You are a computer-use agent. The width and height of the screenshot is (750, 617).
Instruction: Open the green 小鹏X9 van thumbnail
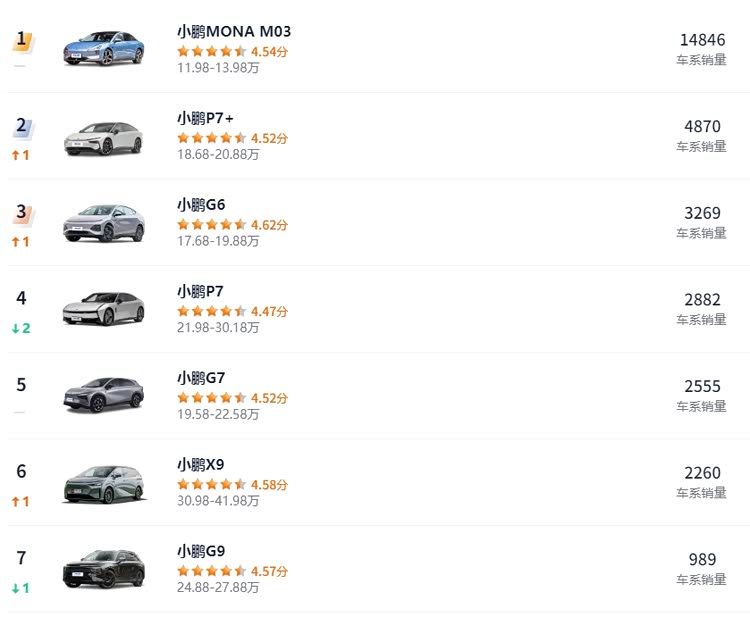click(x=104, y=484)
